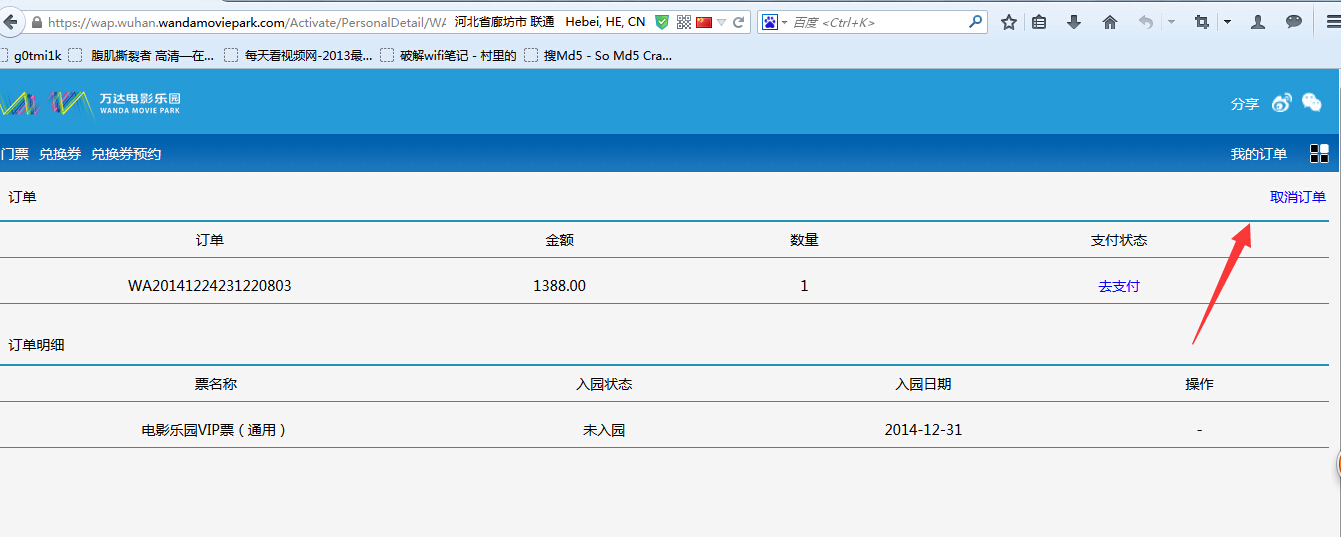Open the 每天看视频网 bookmark
Image resolution: width=1341 pixels, height=537 pixels.
pos(298,56)
